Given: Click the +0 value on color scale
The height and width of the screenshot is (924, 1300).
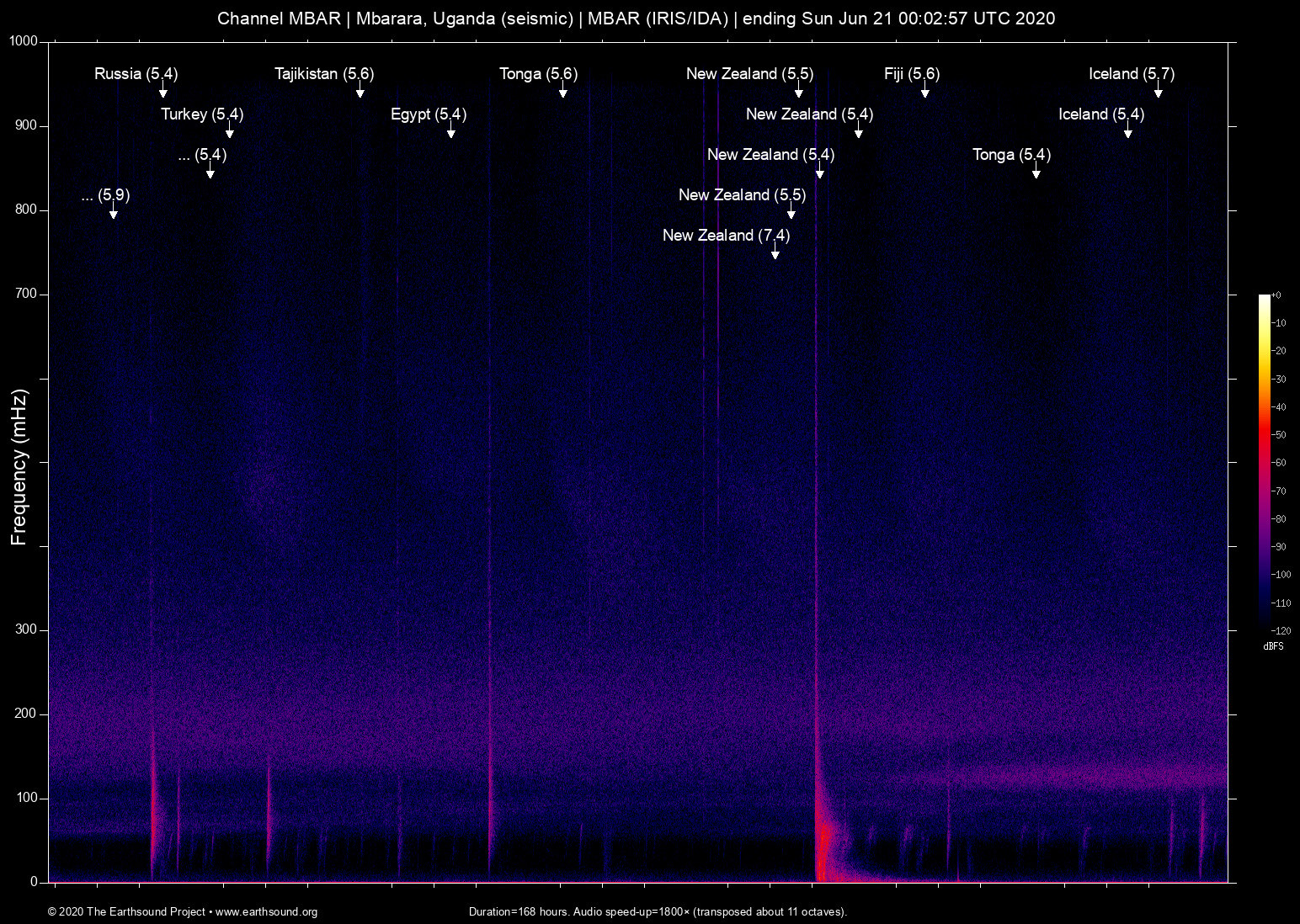Looking at the screenshot, I should click(1276, 295).
